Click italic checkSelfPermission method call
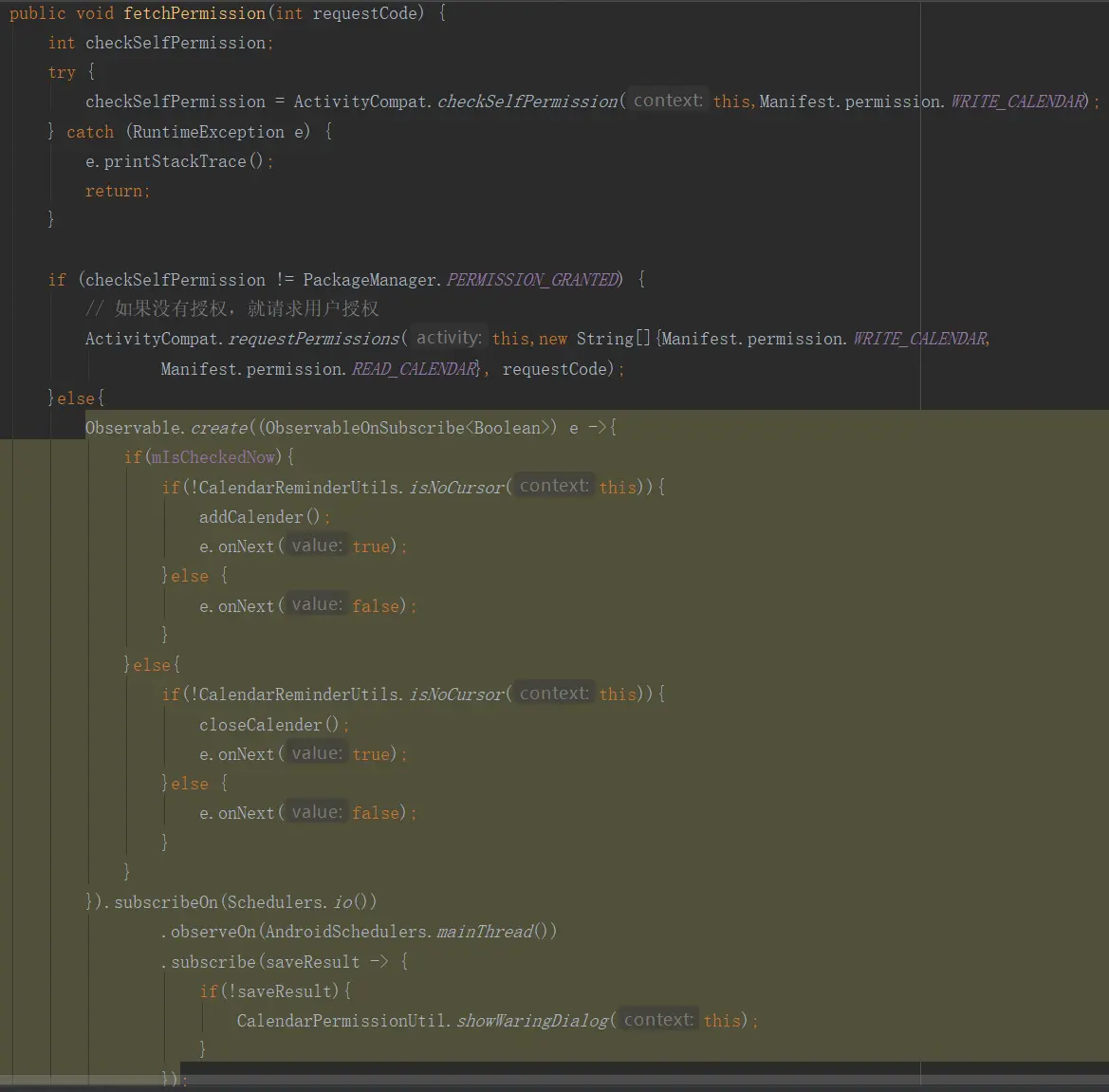The height and width of the screenshot is (1092, 1109). tap(527, 102)
